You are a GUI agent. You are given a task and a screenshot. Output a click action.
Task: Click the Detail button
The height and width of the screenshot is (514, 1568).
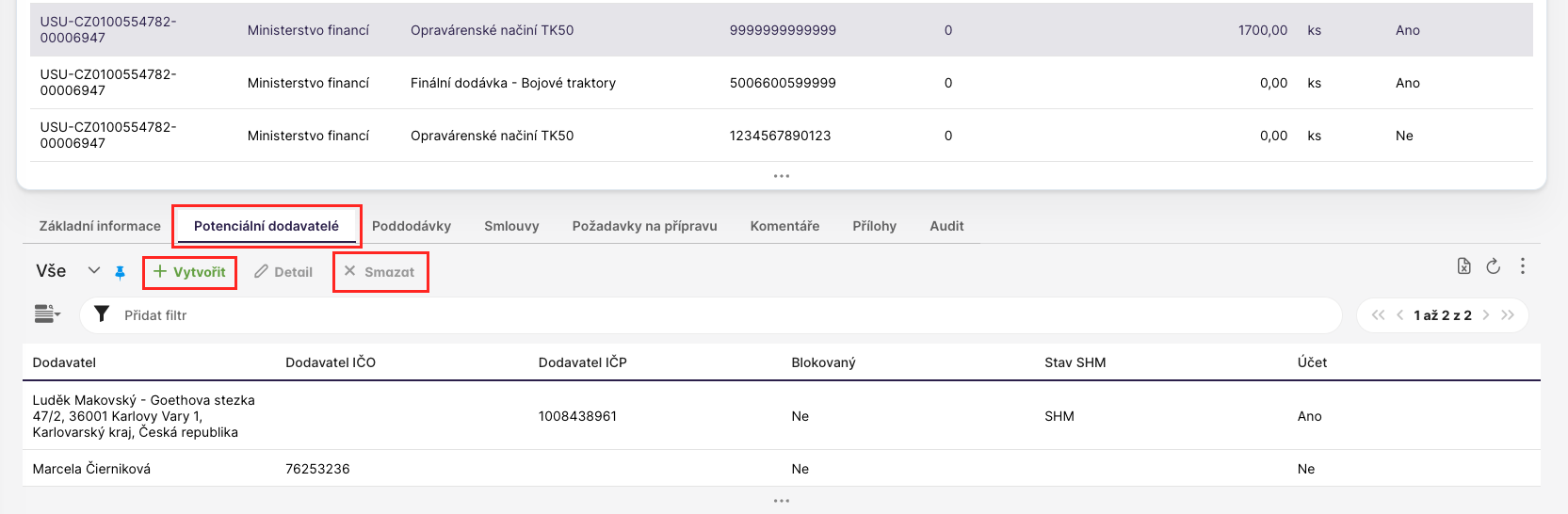(x=283, y=272)
